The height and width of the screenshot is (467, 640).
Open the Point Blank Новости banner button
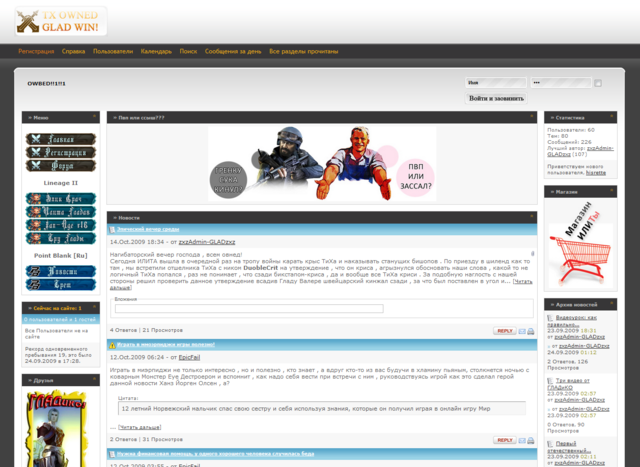(61, 271)
